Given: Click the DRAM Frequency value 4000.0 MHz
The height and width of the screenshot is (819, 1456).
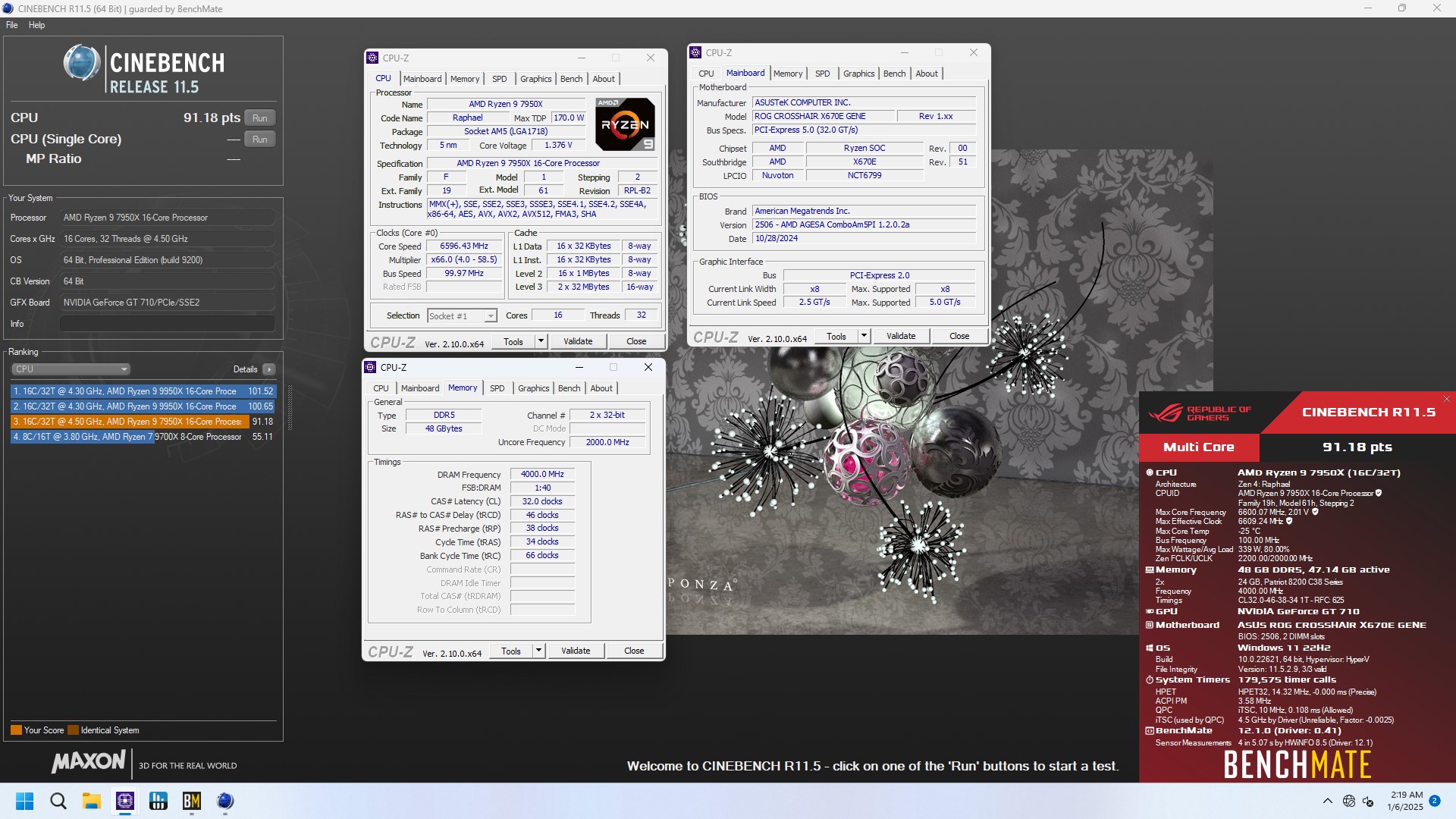Looking at the screenshot, I should 542,474.
